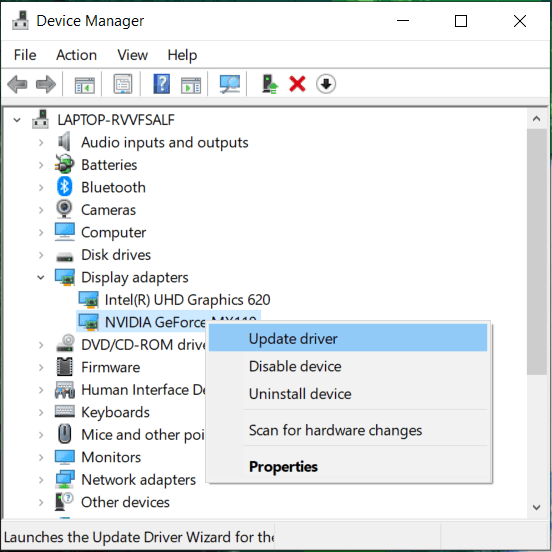Screen dimensions: 552x552
Task: Collapse the LAPTOP-RVVFSALF root node
Action: [17, 120]
